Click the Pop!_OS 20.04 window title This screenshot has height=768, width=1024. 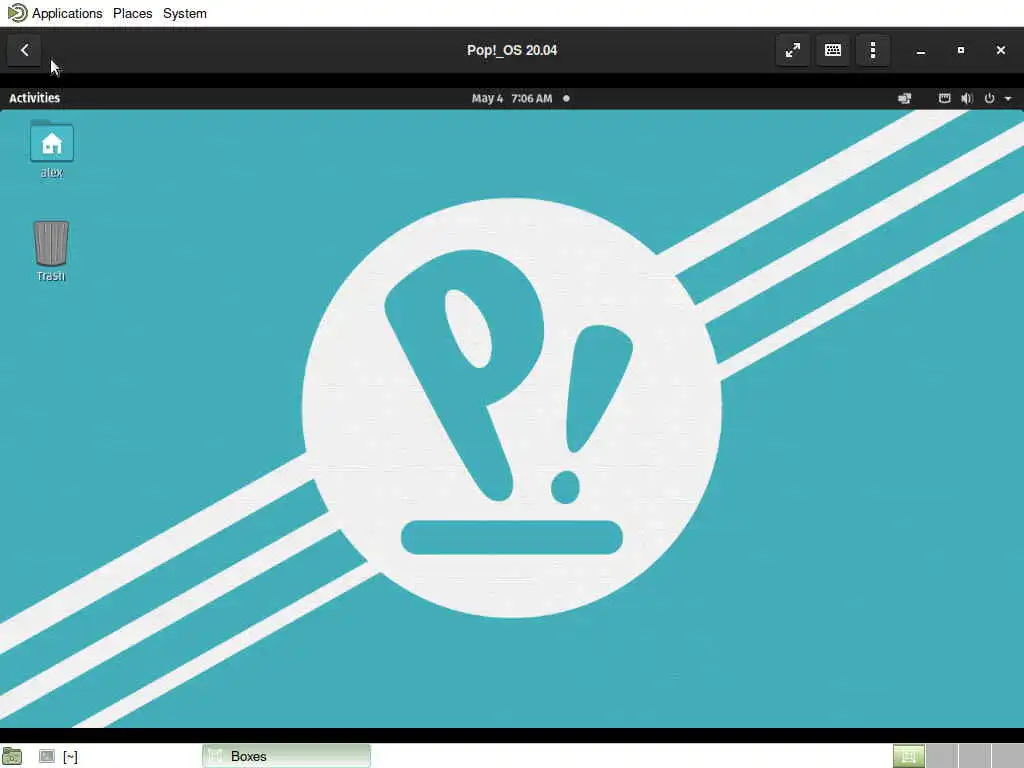click(x=512, y=50)
